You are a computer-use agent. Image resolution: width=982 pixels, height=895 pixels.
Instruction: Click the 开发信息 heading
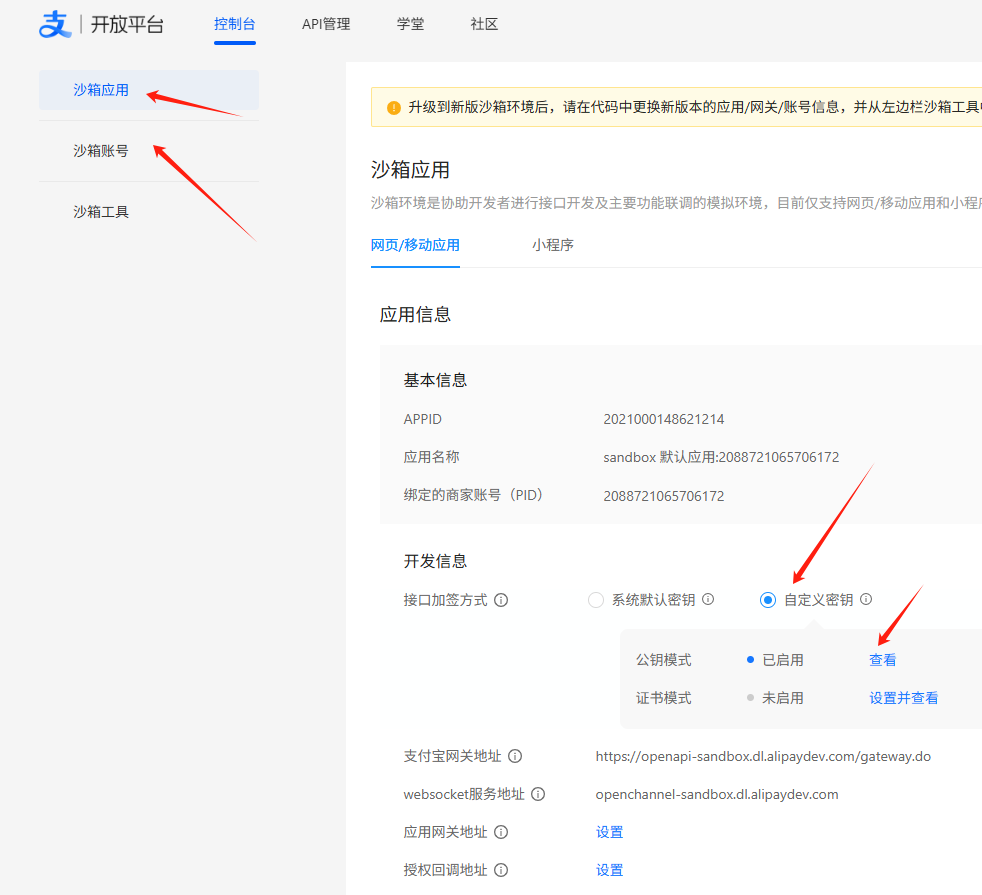pos(435,561)
